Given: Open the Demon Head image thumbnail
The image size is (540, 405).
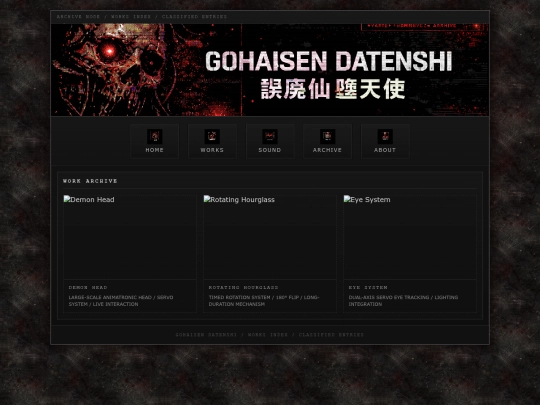Looking at the screenshot, I should pos(130,237).
